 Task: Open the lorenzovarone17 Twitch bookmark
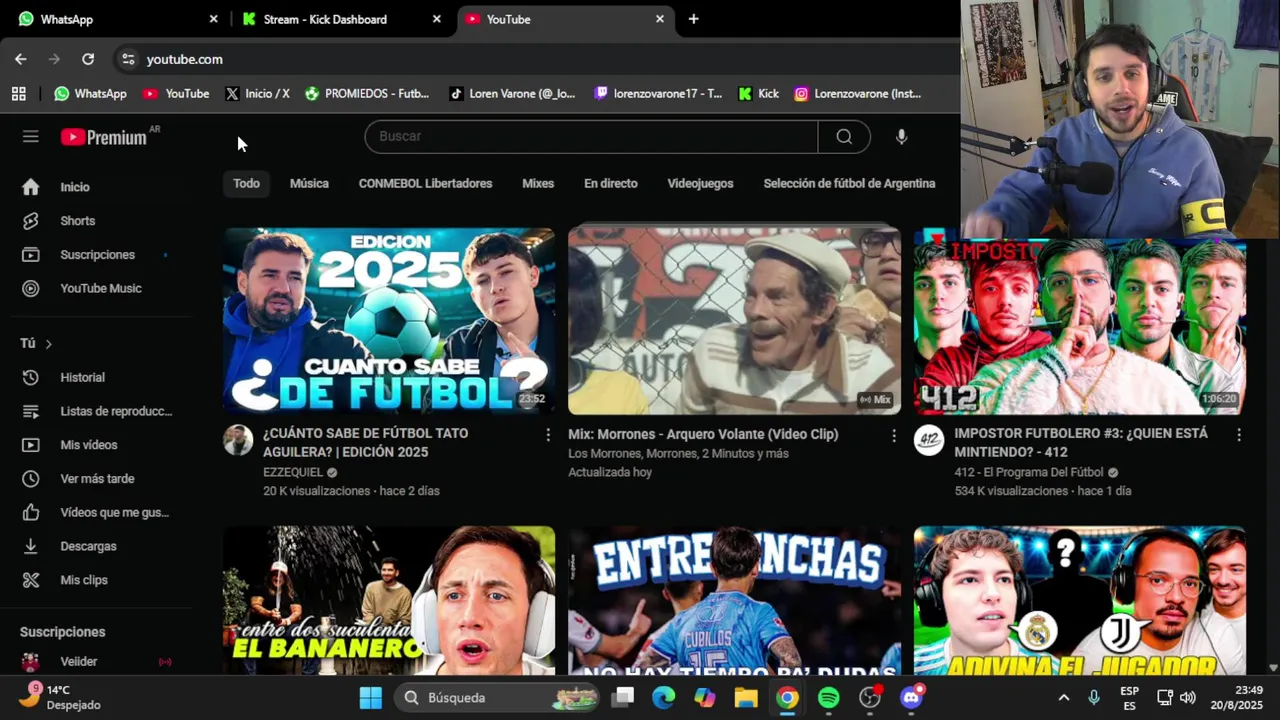(x=658, y=94)
